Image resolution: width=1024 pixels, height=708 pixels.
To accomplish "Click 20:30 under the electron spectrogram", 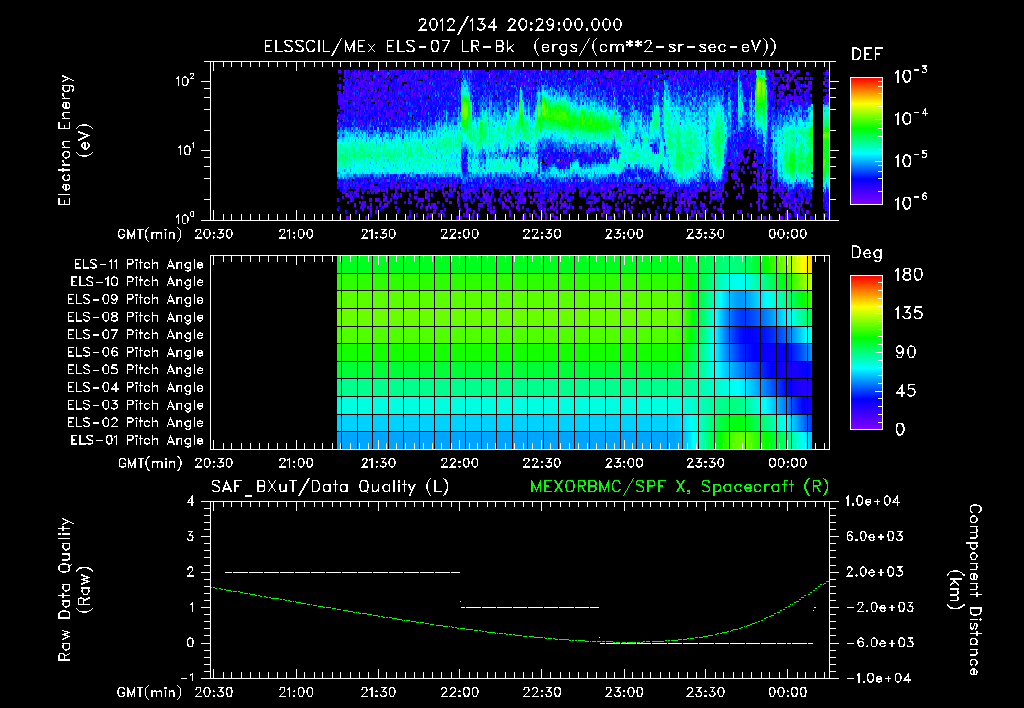I will [214, 234].
